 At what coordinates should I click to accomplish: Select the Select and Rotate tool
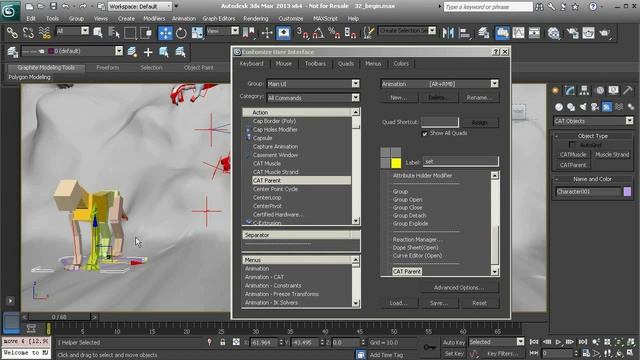coord(181,33)
